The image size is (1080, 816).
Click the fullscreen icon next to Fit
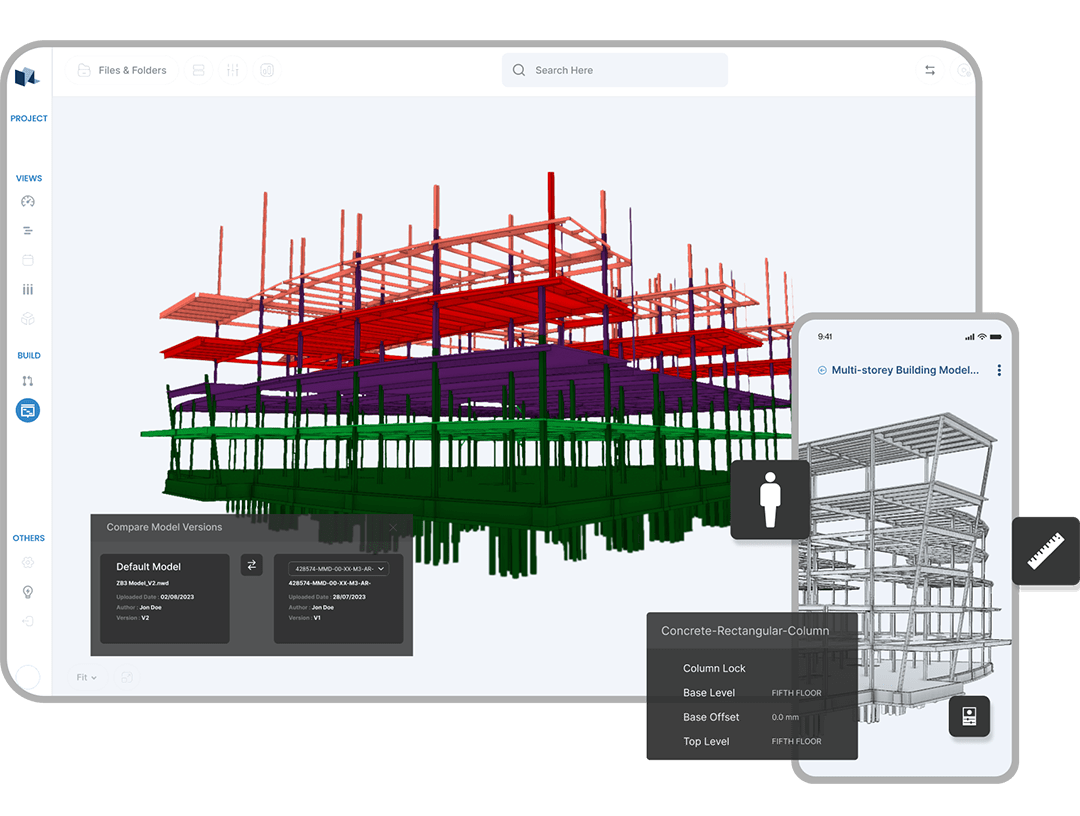click(x=127, y=677)
